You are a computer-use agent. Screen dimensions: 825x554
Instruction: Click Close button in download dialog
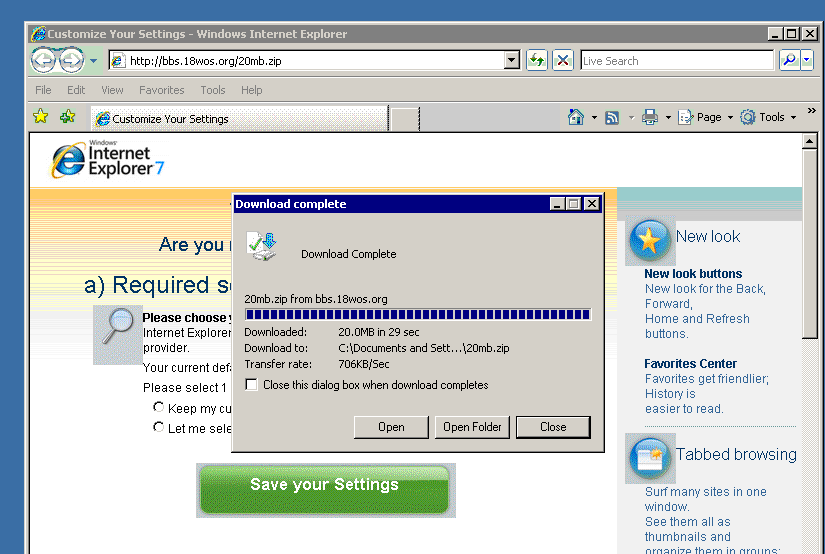553,427
